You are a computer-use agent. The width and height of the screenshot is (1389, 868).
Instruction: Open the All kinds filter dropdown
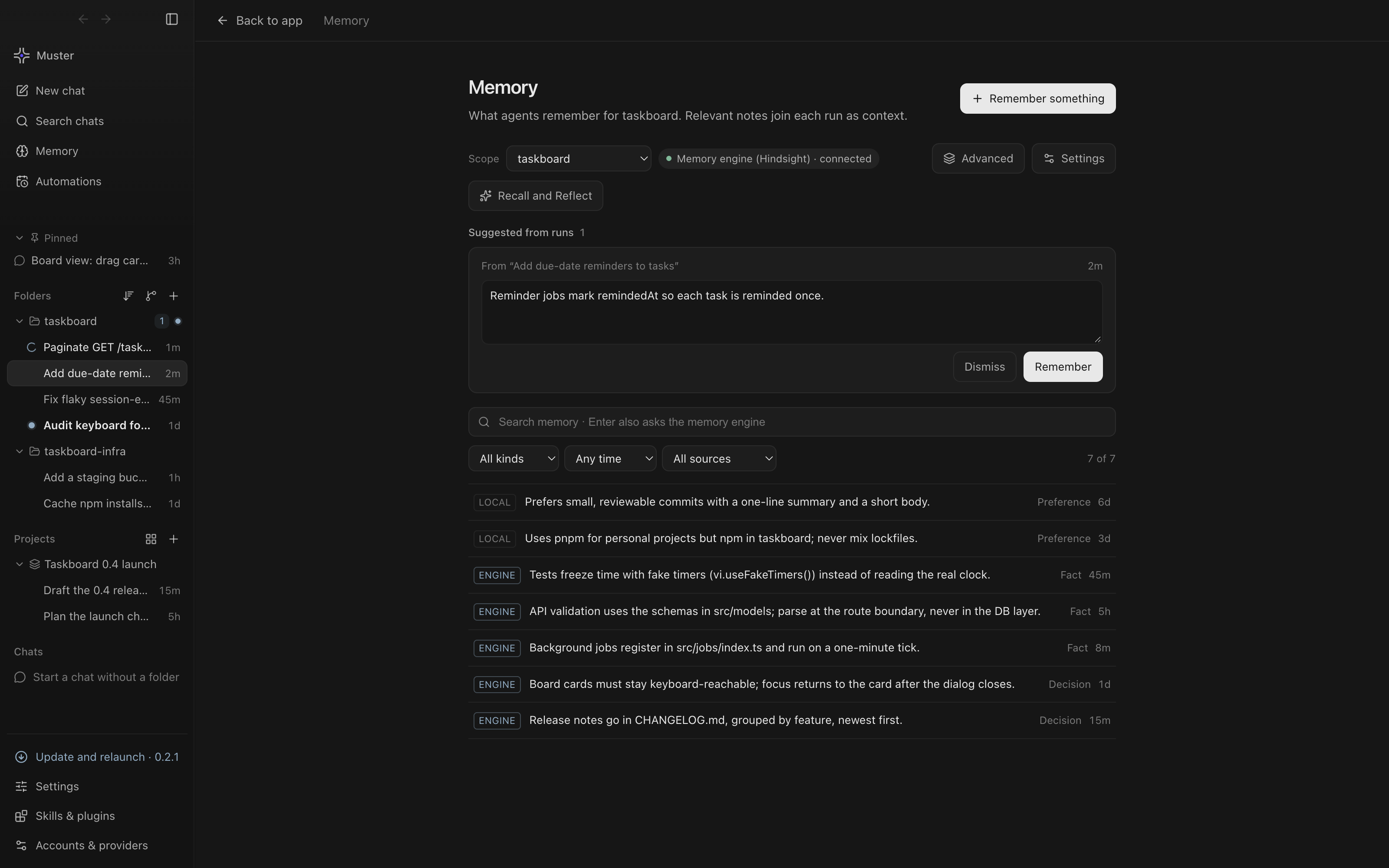pos(513,459)
